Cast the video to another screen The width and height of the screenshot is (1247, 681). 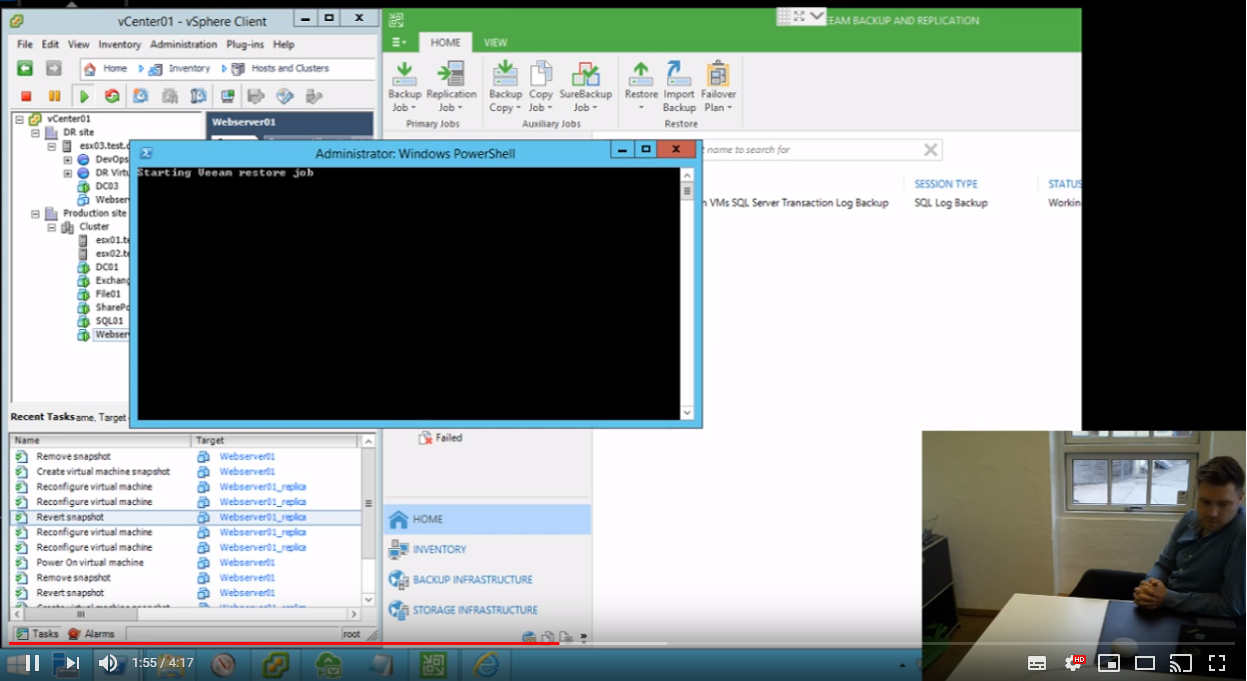[1181, 662]
